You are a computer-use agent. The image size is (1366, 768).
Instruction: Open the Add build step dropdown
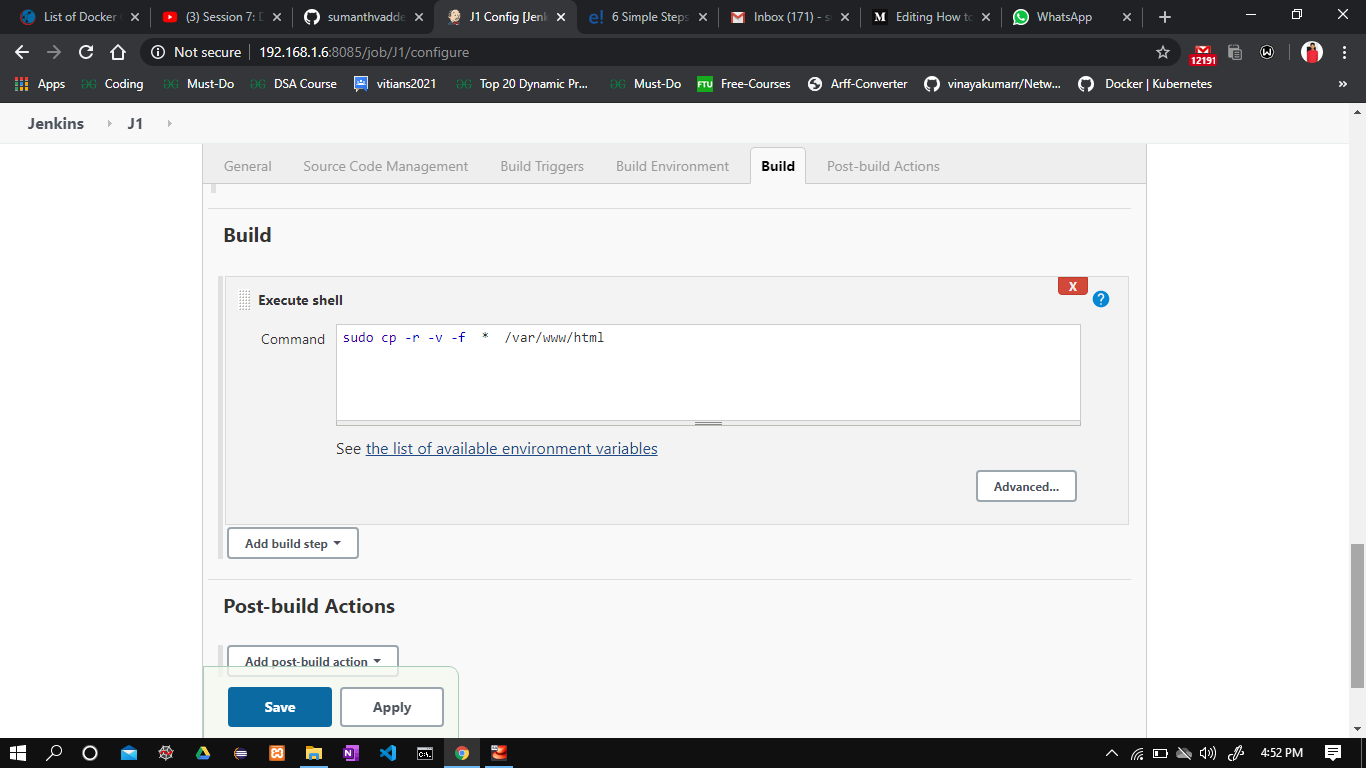click(292, 543)
